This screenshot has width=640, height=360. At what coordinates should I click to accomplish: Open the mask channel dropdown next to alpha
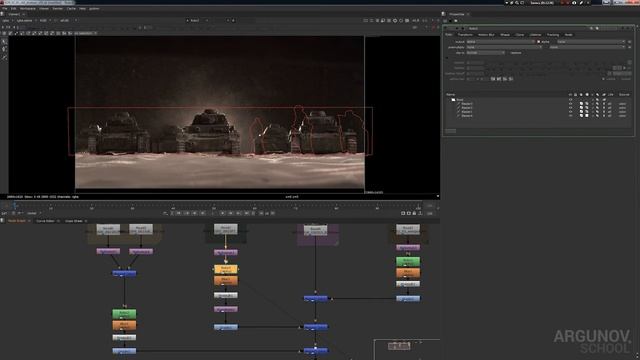tap(591, 42)
